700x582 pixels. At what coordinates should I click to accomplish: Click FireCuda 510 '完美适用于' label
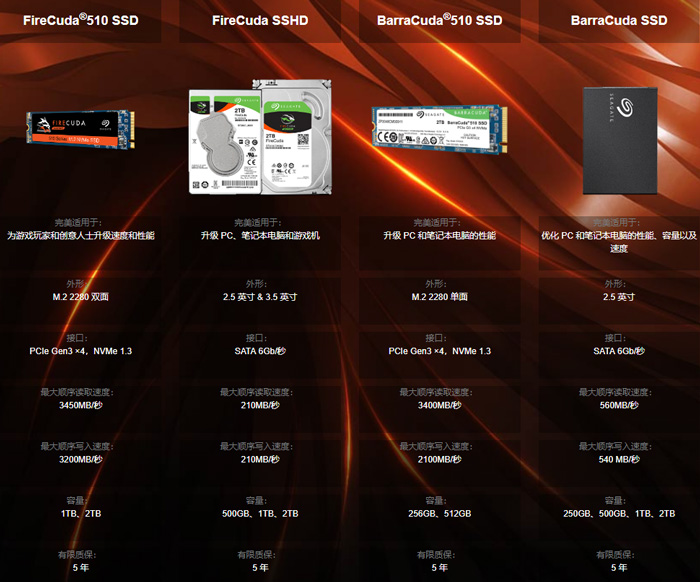(x=78, y=223)
